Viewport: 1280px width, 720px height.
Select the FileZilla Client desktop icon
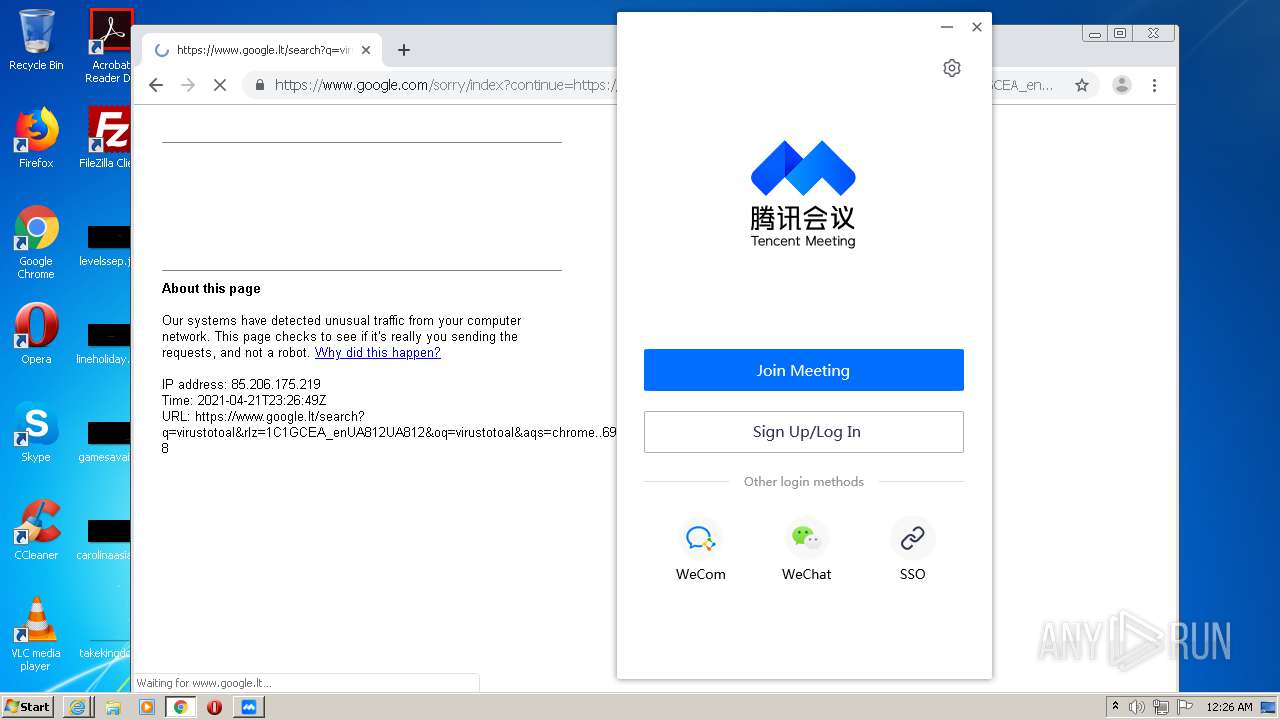click(106, 138)
